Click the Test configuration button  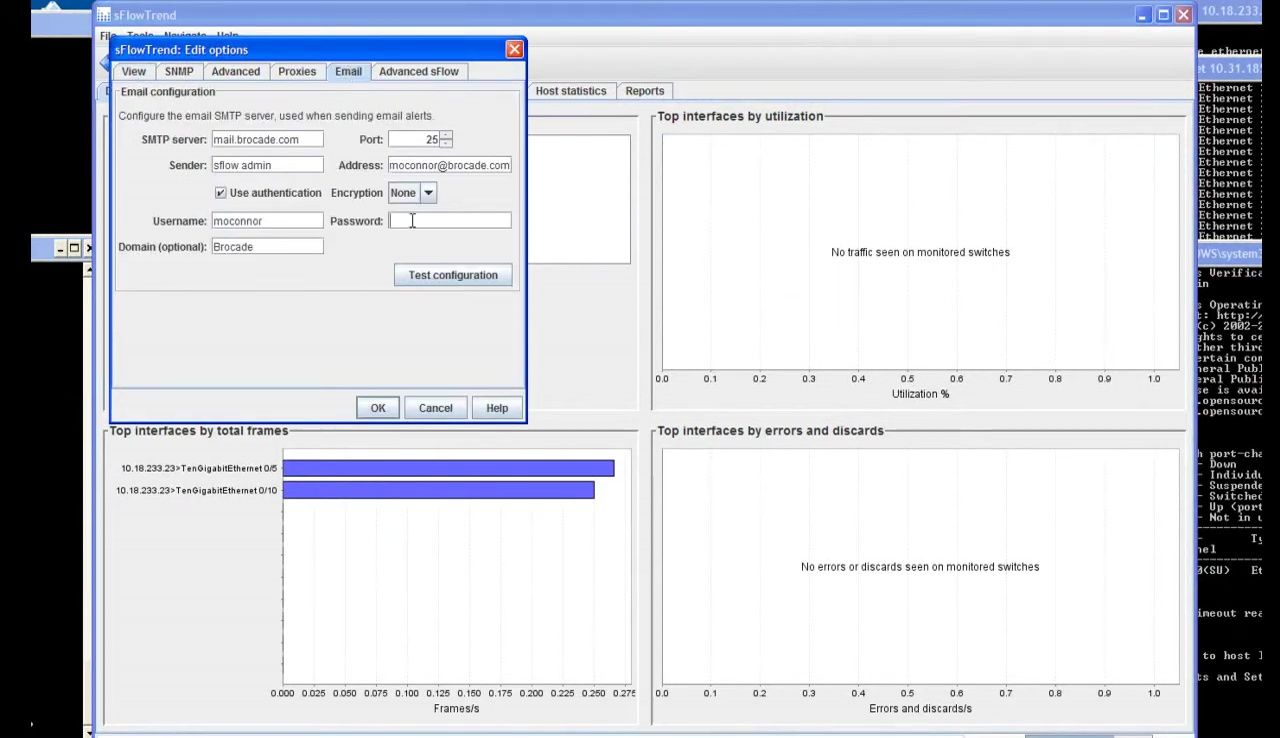453,275
